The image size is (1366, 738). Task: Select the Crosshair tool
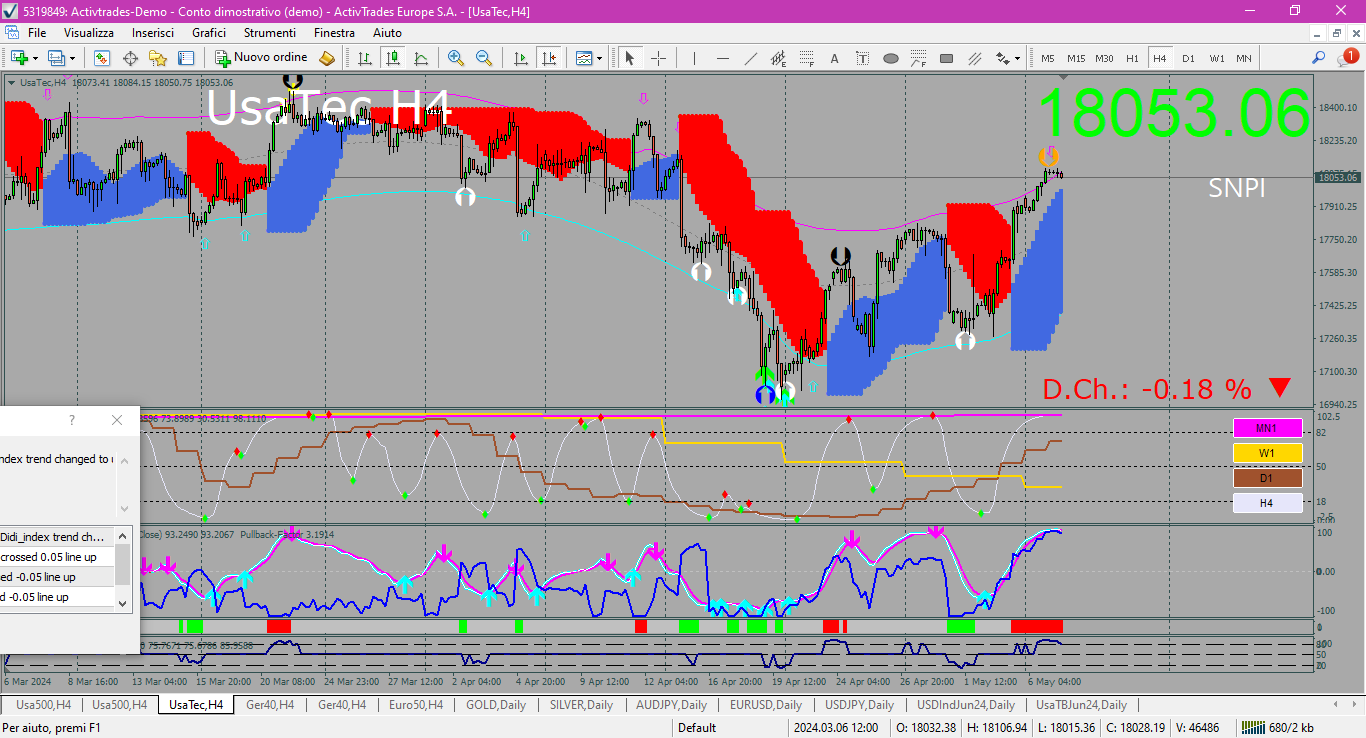(x=658, y=58)
